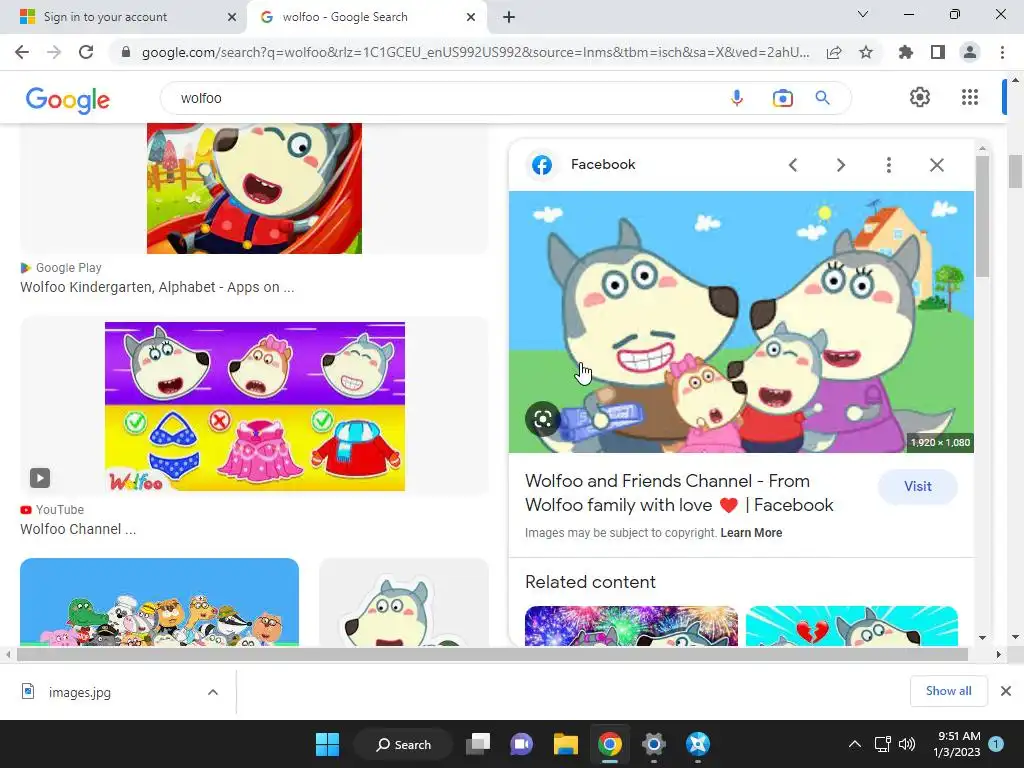Click the page vertical scrollbar thumb
The width and height of the screenshot is (1024, 768).
pos(1015,171)
